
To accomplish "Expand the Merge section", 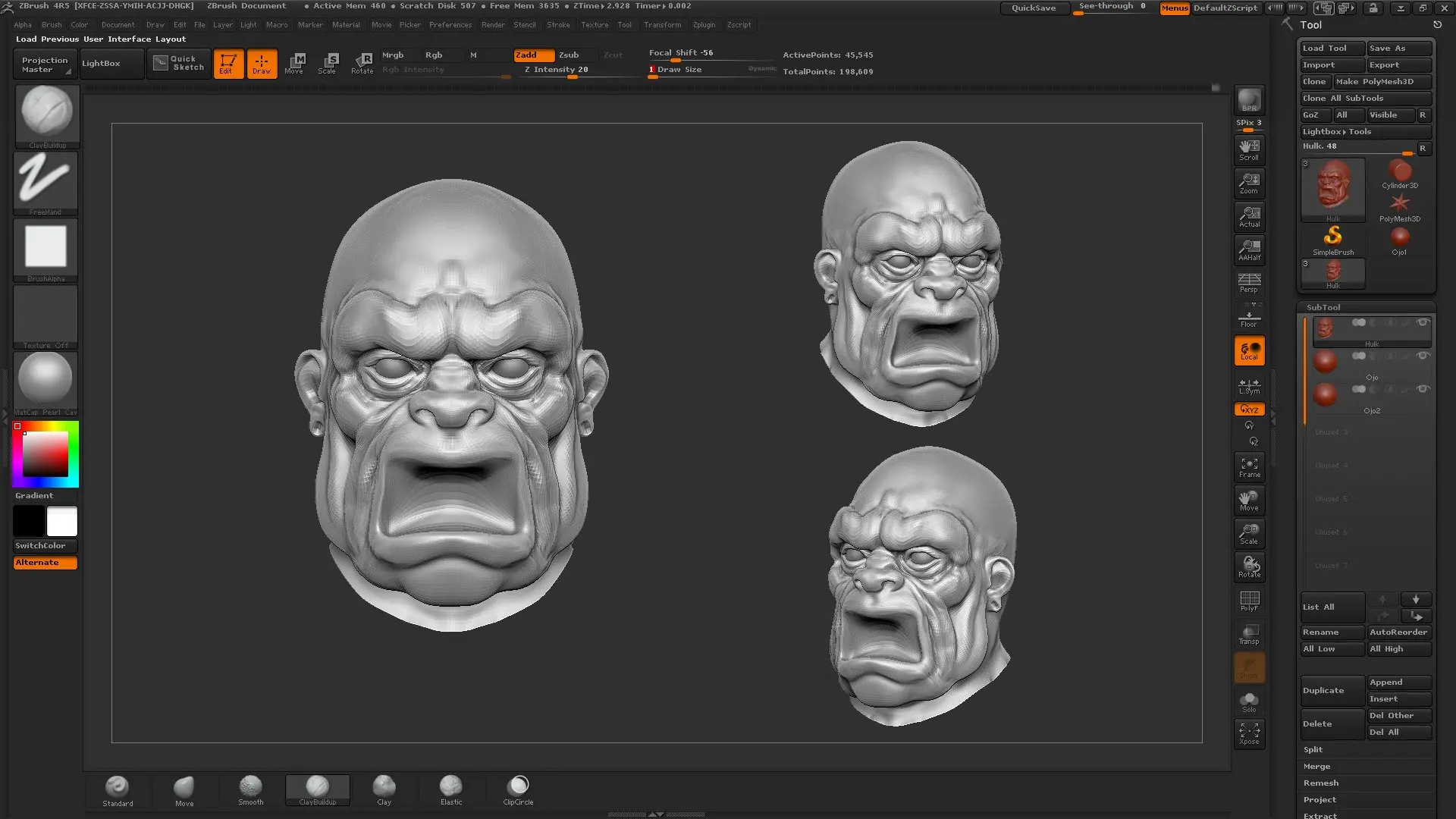I will [1316, 766].
